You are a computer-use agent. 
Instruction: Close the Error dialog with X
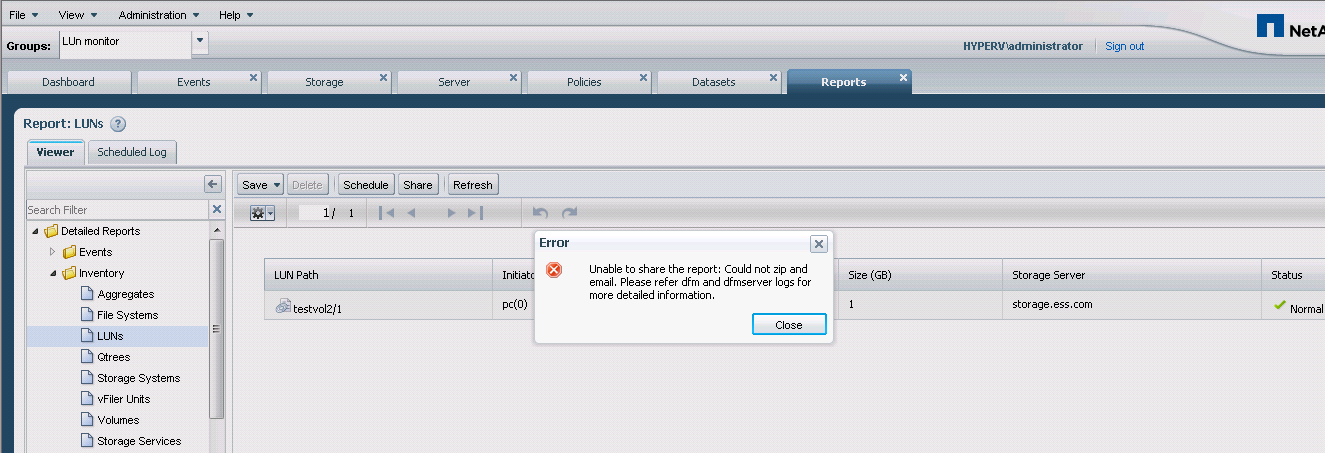818,244
